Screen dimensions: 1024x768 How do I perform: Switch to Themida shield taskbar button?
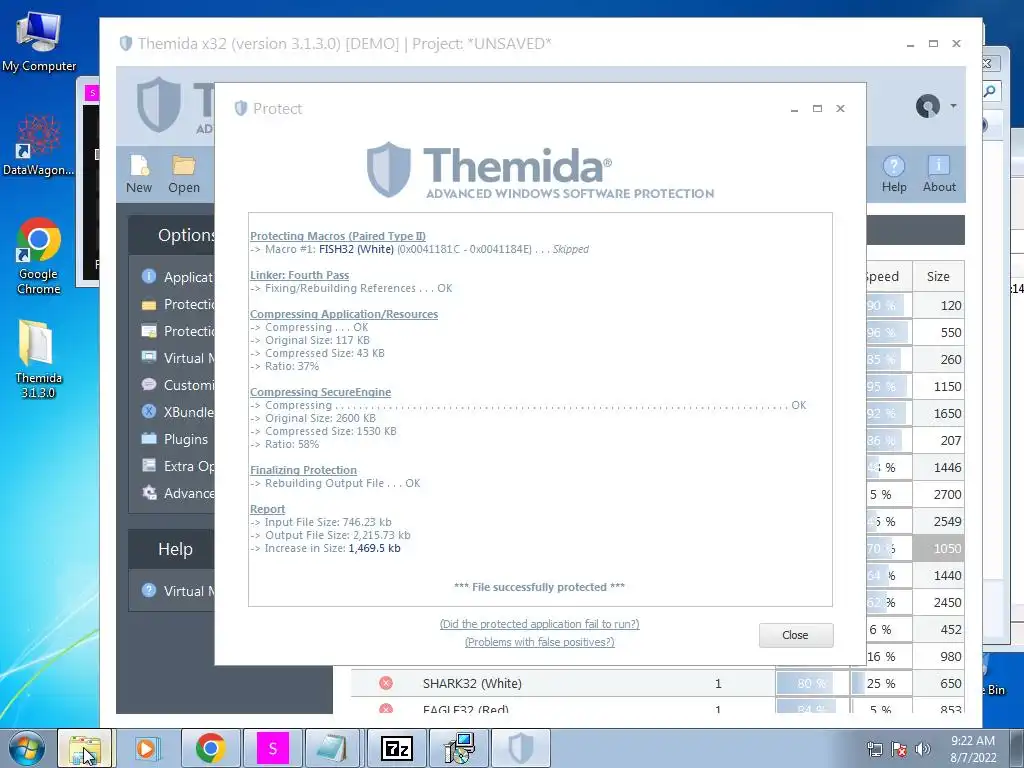point(521,748)
